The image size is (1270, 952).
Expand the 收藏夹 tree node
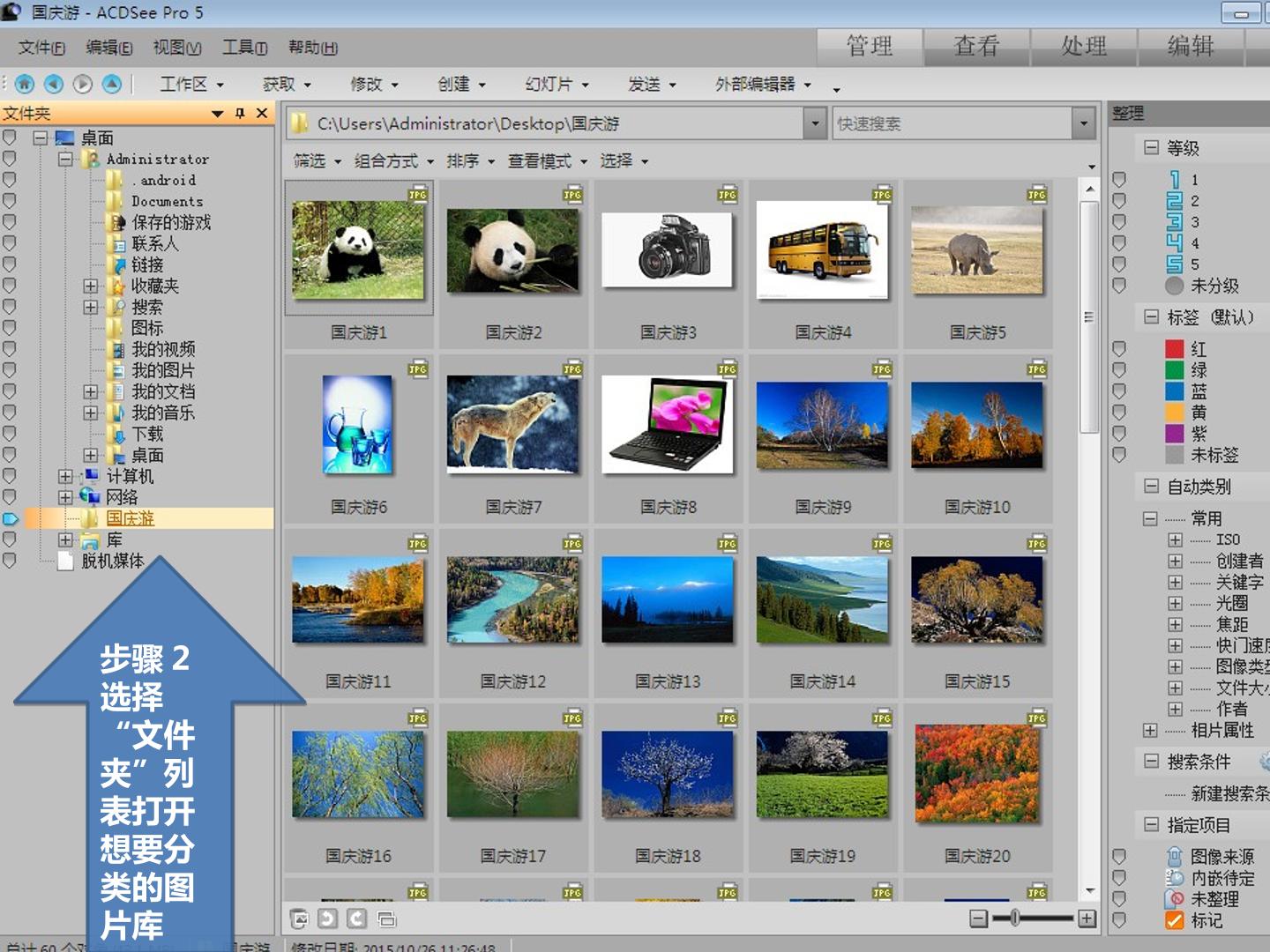[91, 286]
